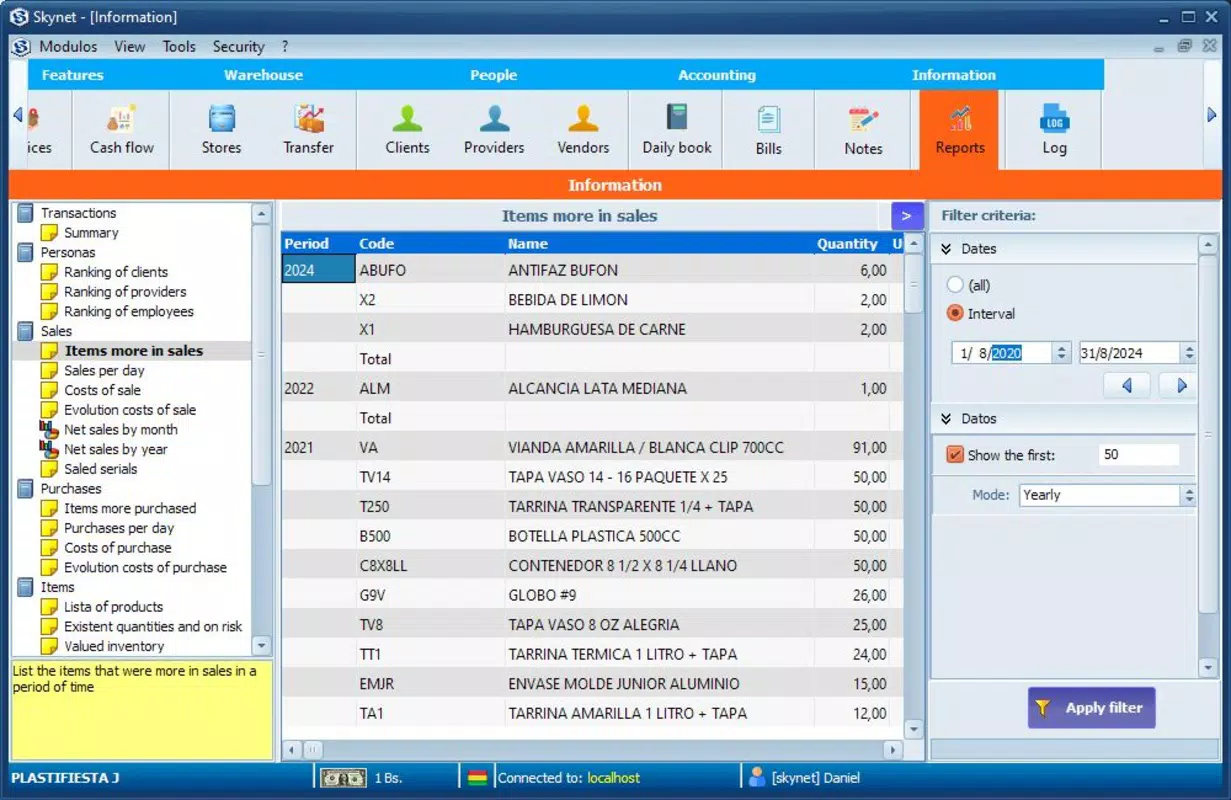Open the Stores toolbar icon
Image resolution: width=1231 pixels, height=800 pixels.
[221, 130]
